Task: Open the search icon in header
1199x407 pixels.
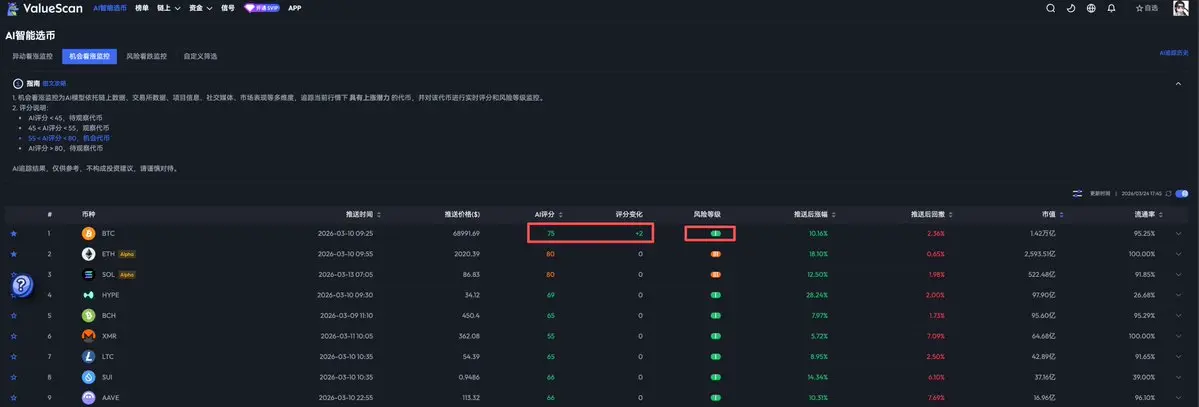Action: coord(1051,8)
